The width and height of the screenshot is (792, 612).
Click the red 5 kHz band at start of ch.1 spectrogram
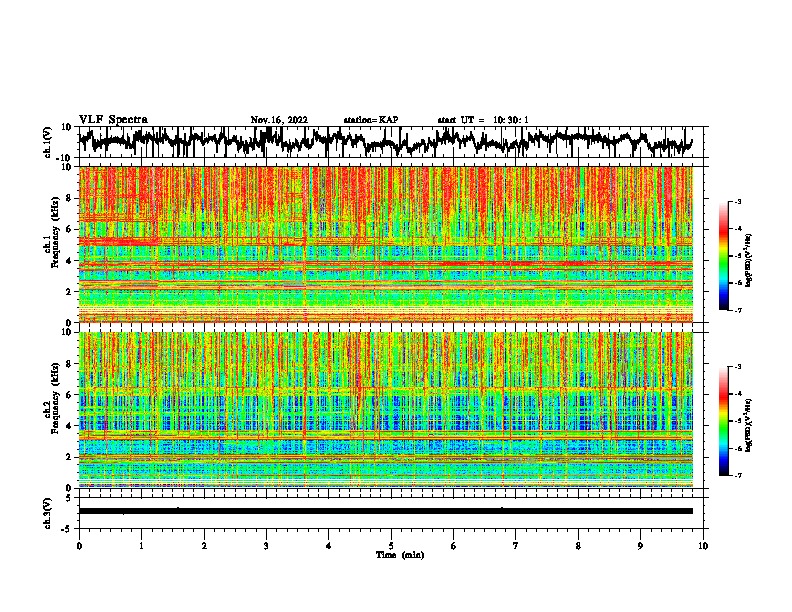[119, 242]
